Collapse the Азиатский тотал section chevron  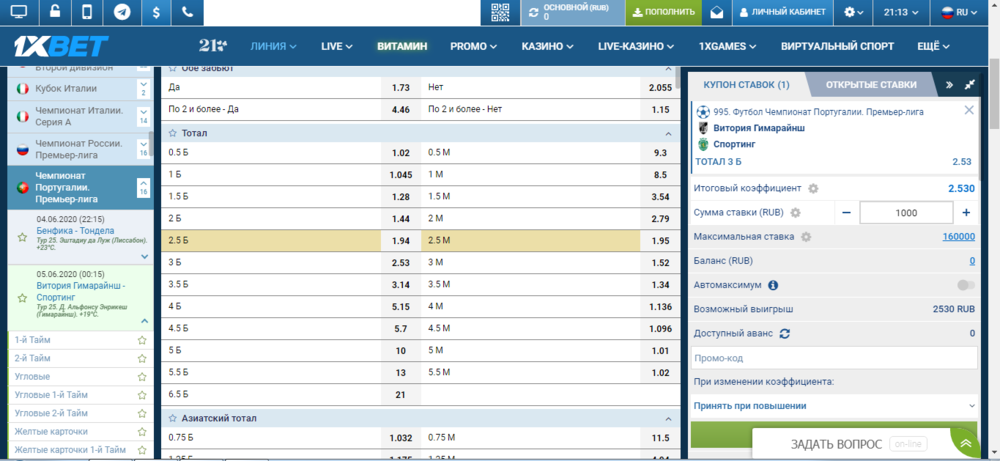tap(668, 419)
